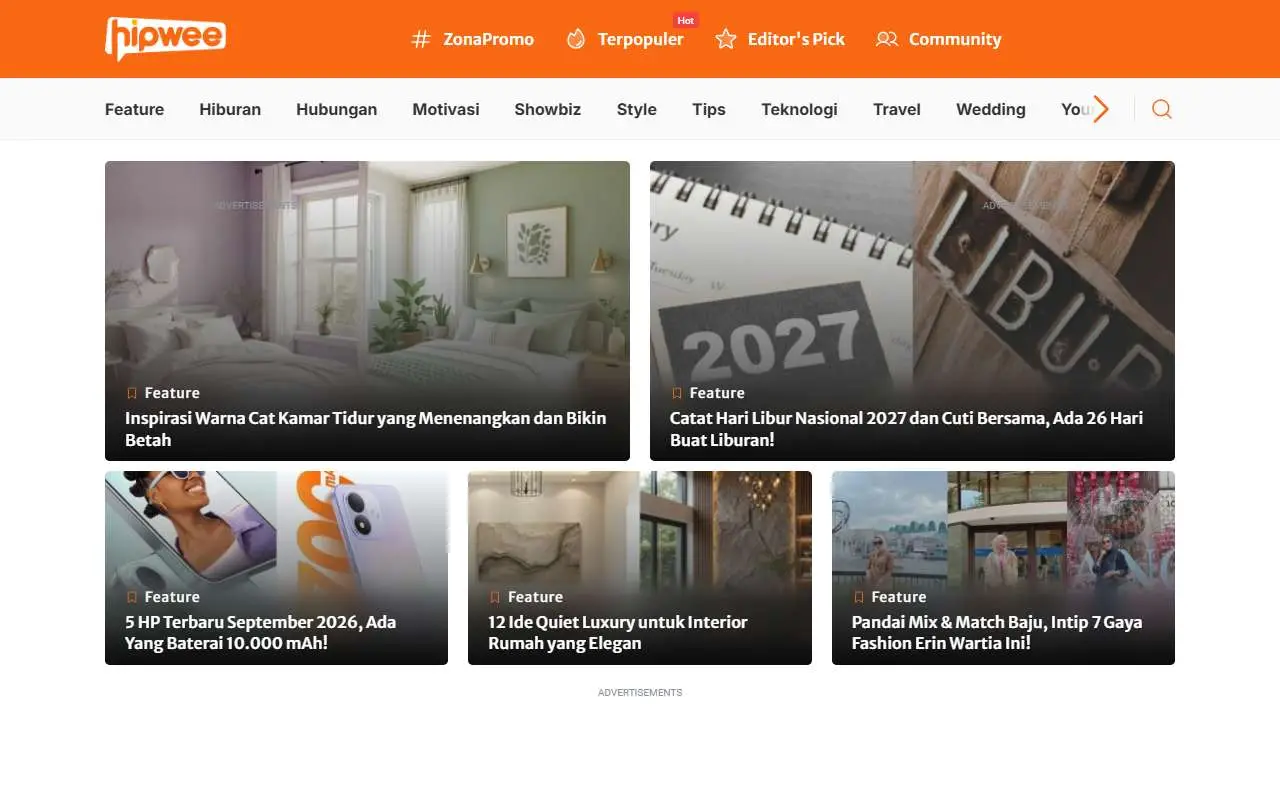This screenshot has height=800, width=1280.
Task: Select the Motivasi category
Action: (446, 109)
